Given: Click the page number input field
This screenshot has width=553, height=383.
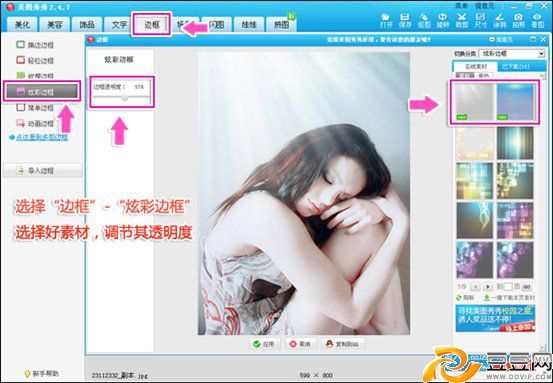Looking at the screenshot, I should [x=508, y=287].
